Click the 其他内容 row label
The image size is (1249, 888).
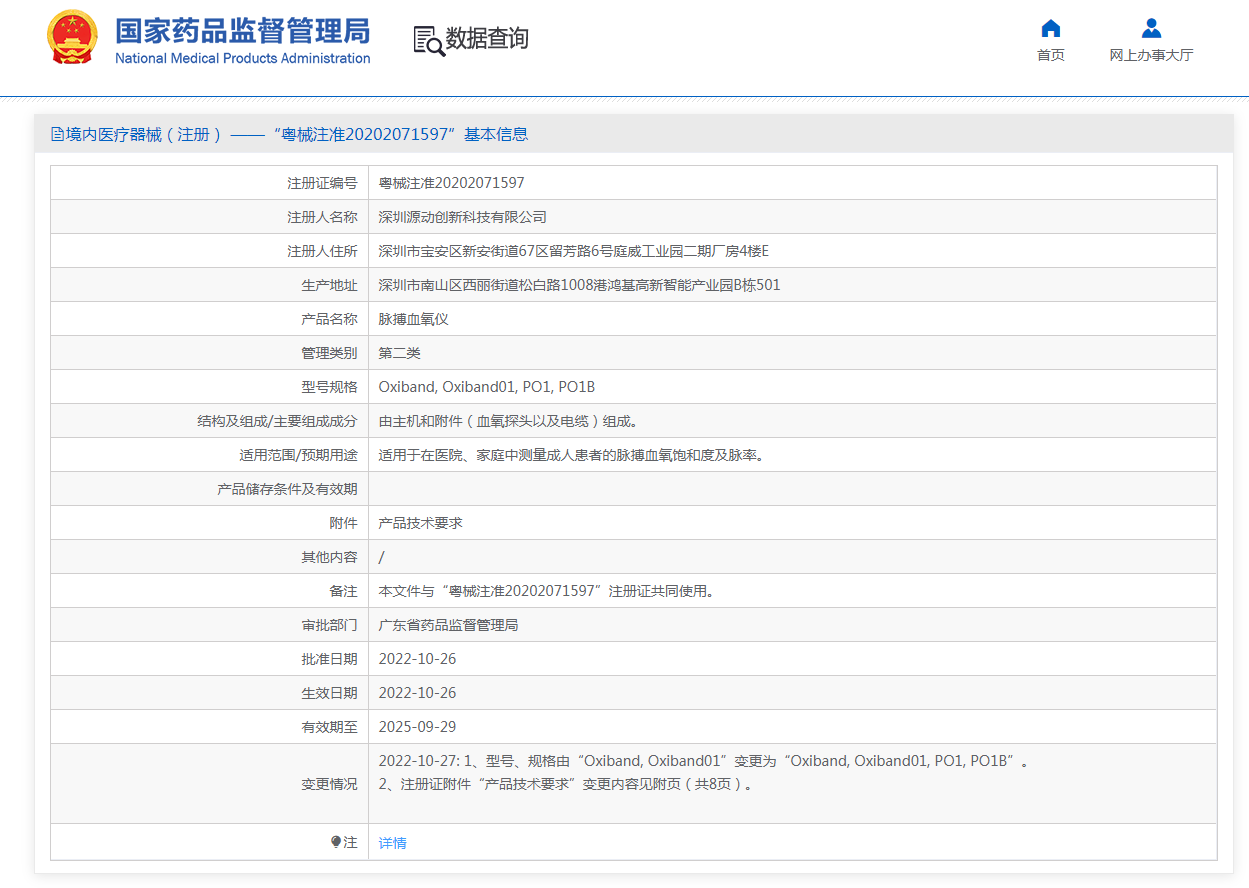click(329, 557)
